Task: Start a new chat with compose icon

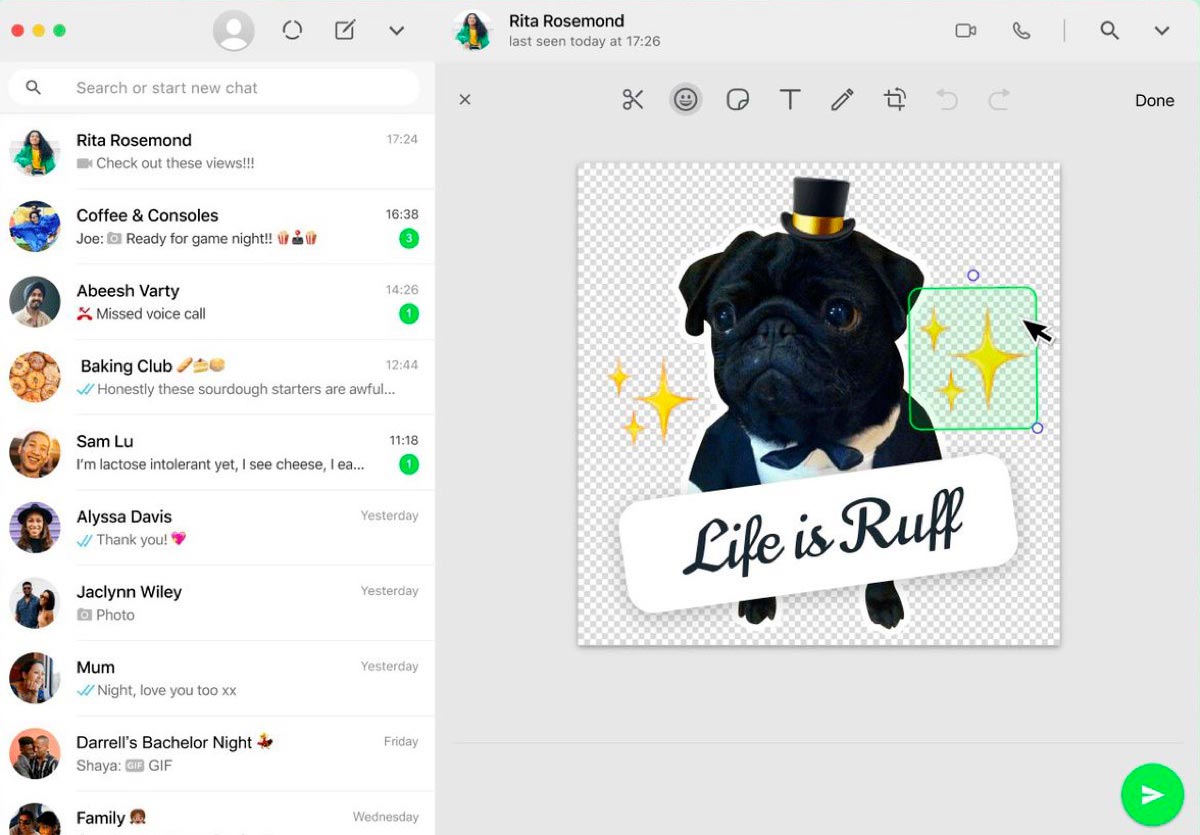Action: [345, 31]
